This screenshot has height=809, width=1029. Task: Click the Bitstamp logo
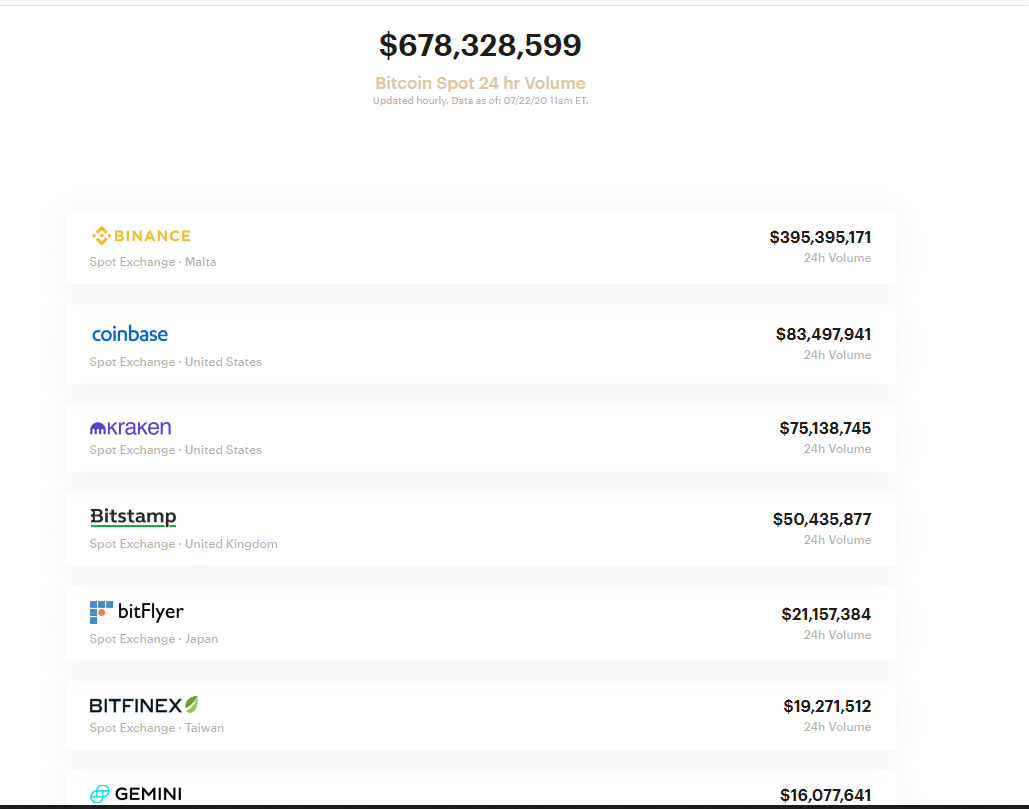point(133,516)
